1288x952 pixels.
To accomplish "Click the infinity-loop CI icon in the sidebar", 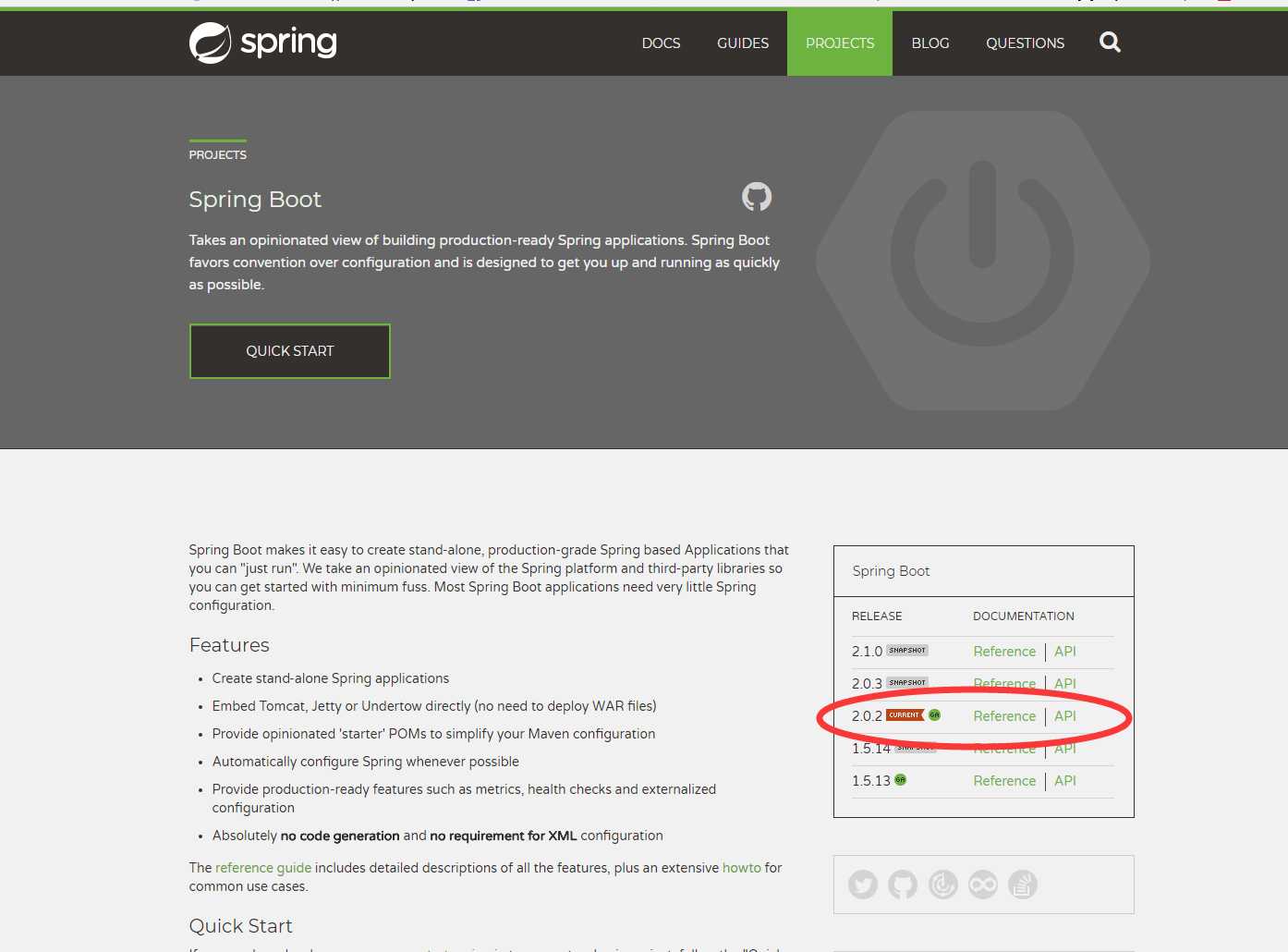I will click(983, 885).
